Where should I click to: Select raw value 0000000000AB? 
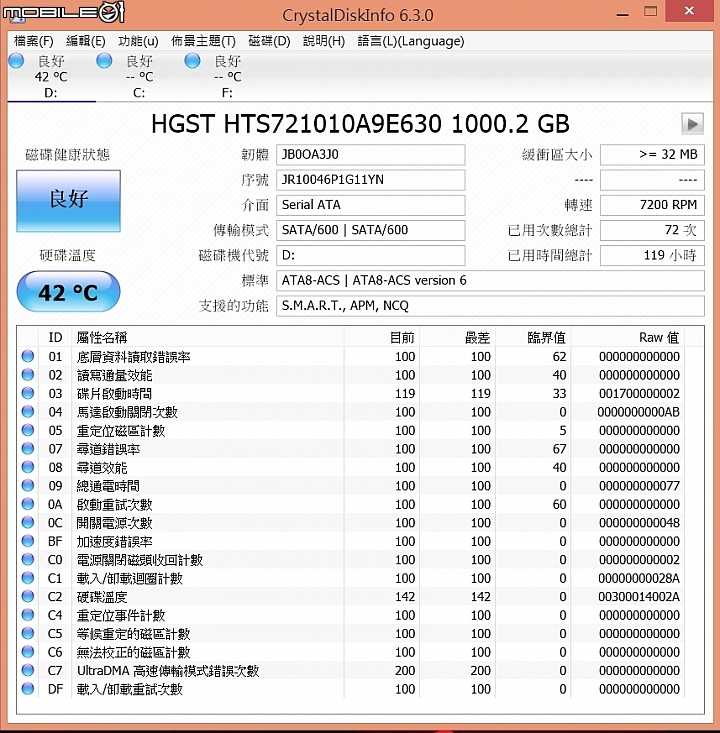(639, 412)
